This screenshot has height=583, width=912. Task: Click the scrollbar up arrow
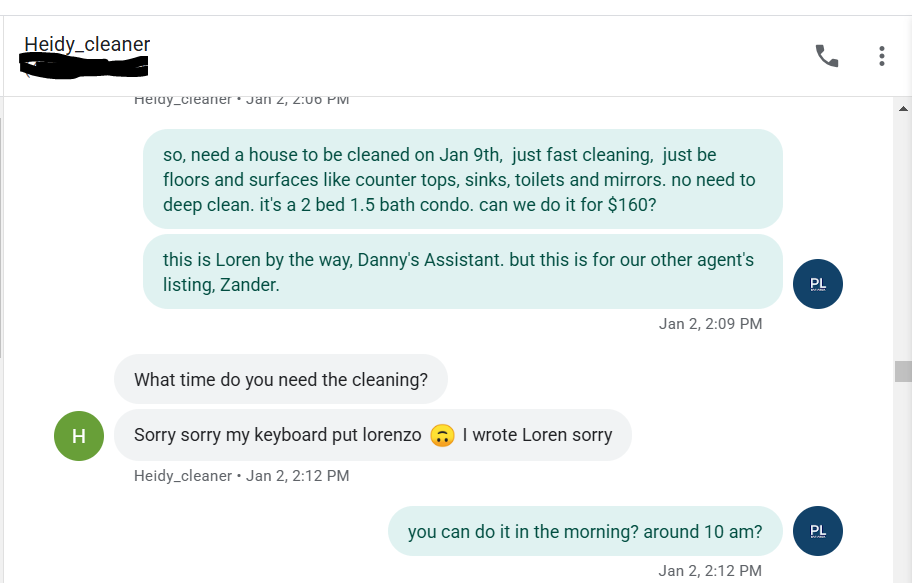click(903, 108)
